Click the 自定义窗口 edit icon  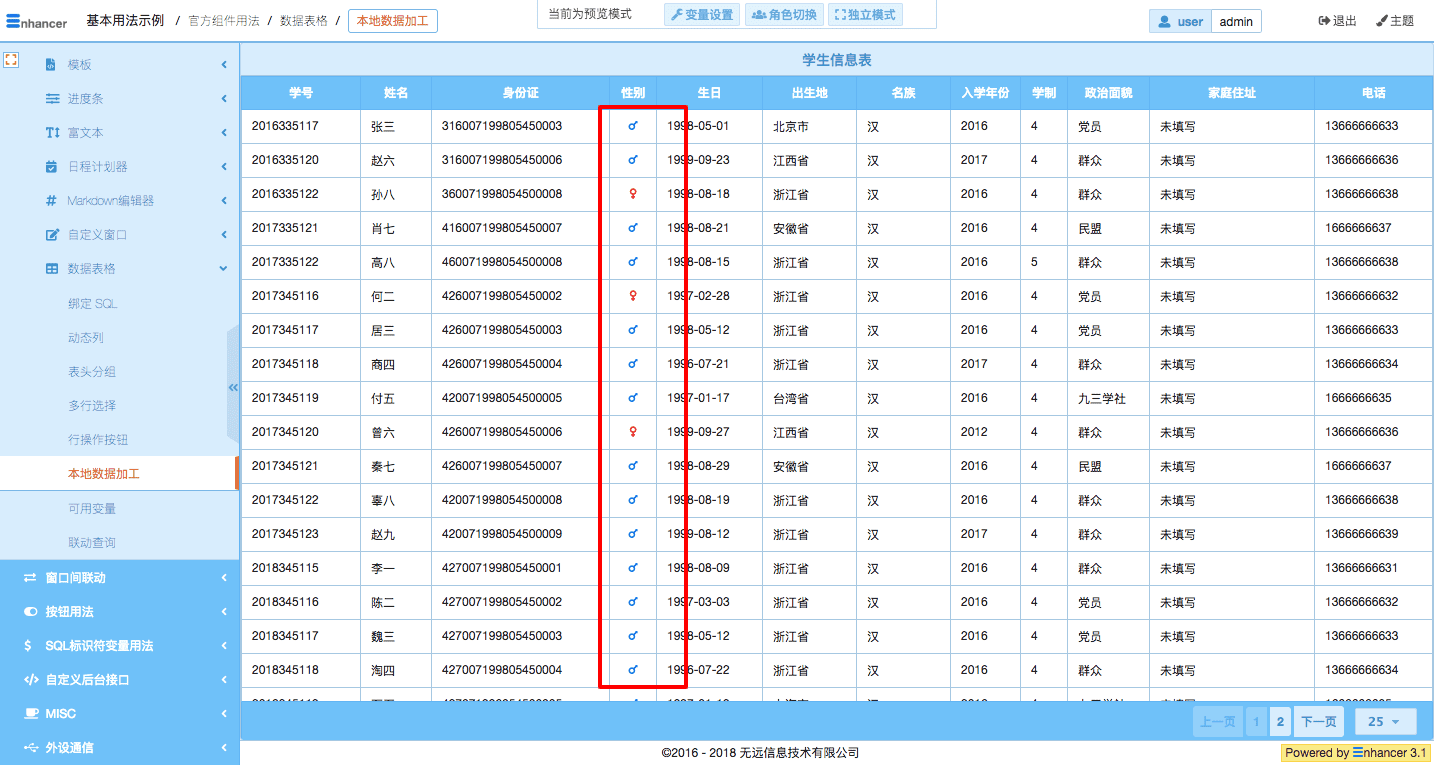point(52,235)
